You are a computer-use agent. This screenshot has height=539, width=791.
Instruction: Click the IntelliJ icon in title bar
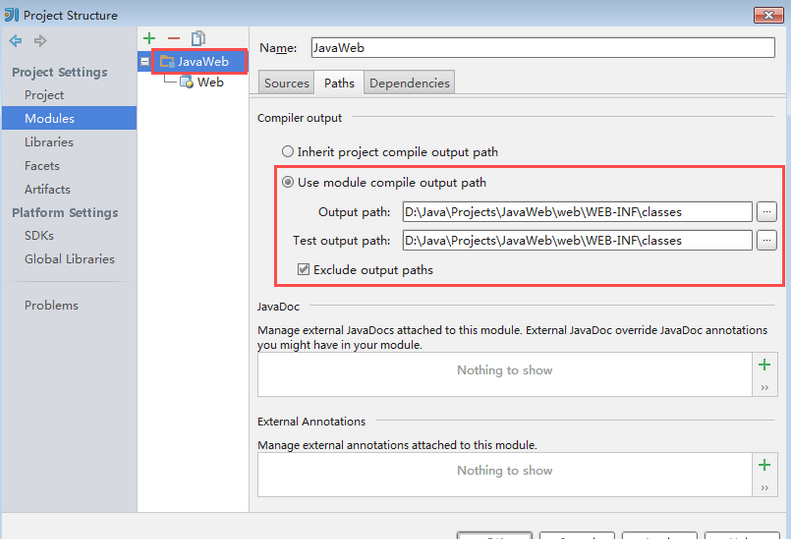[11, 15]
